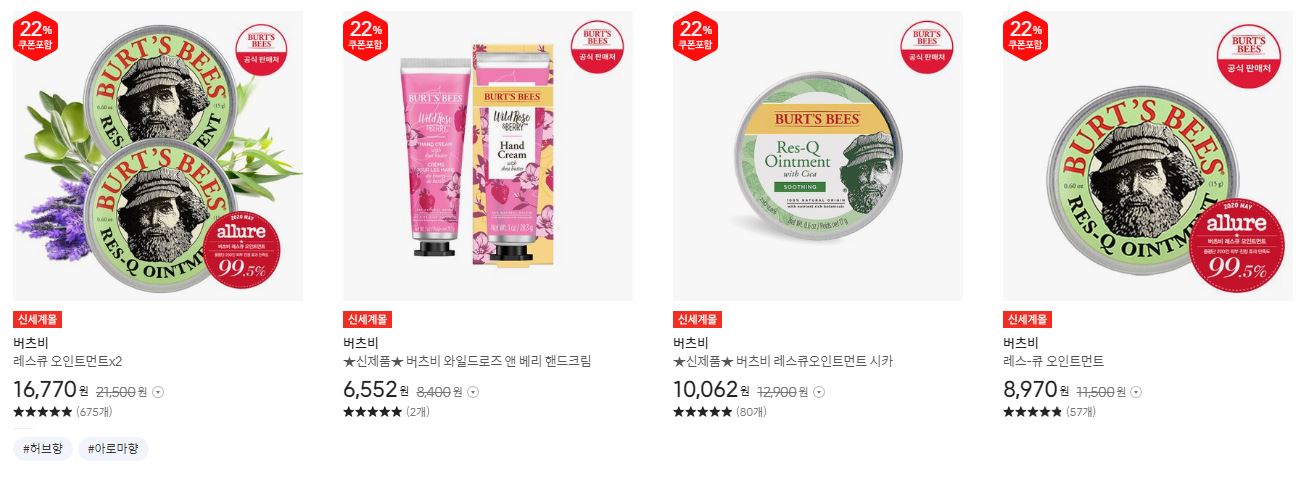Screen dimensions: 1311x487
Task: Click the Burt's Bees official seller badge on hand cream
Action: pyautogui.click(x=596, y=46)
